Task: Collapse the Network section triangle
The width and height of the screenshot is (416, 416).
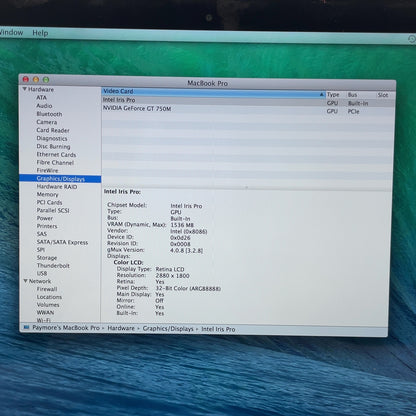Action: click(25, 281)
